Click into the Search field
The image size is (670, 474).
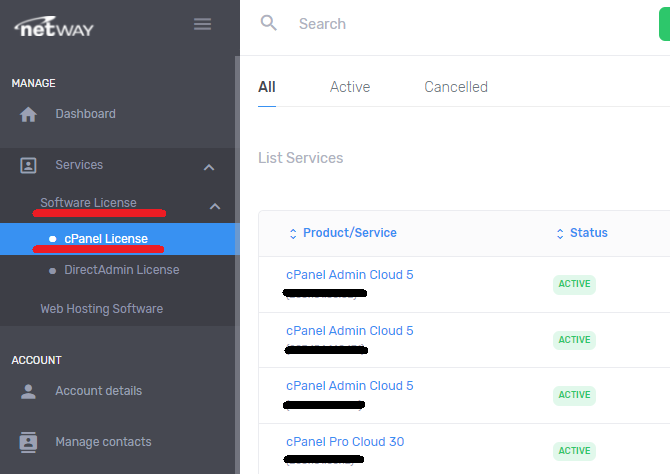(450, 24)
